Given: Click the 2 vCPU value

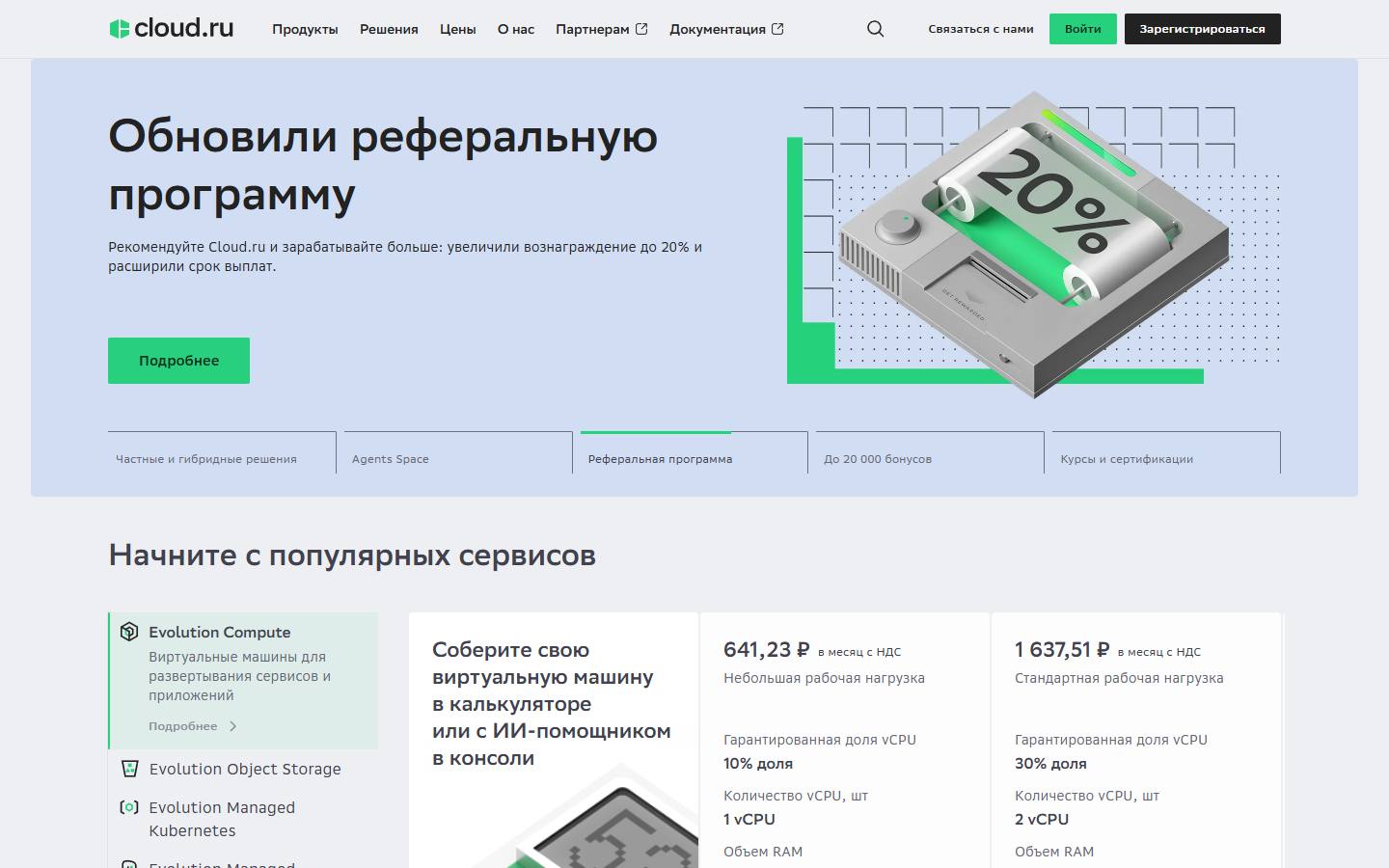Looking at the screenshot, I should tap(1042, 819).
